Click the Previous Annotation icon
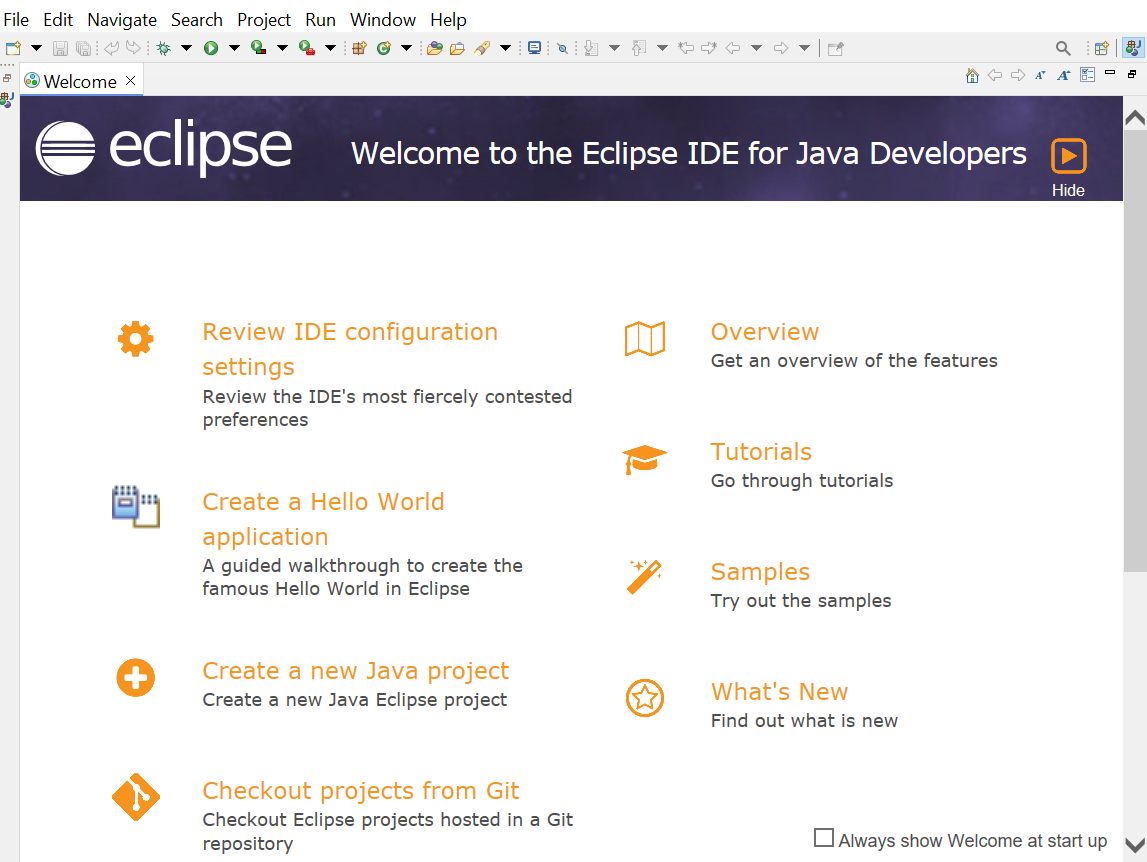1147x862 pixels. (639, 48)
